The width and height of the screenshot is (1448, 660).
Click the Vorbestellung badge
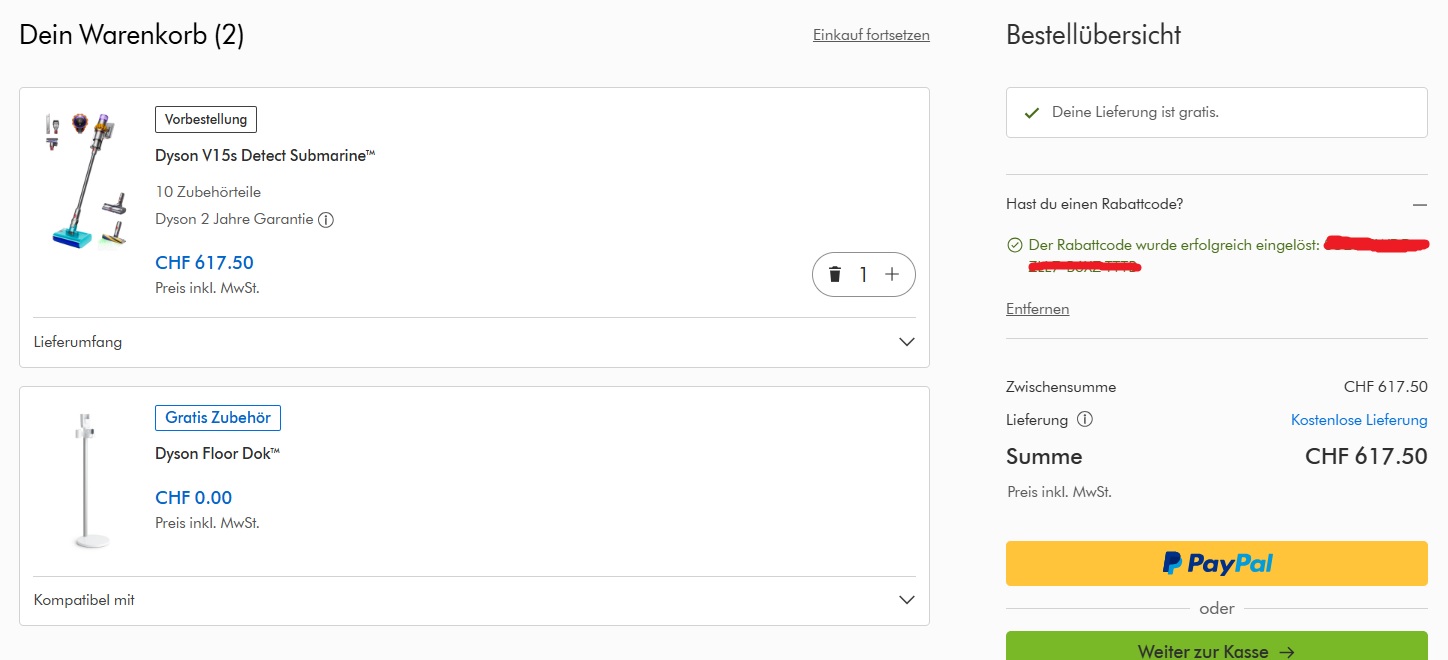pos(206,119)
